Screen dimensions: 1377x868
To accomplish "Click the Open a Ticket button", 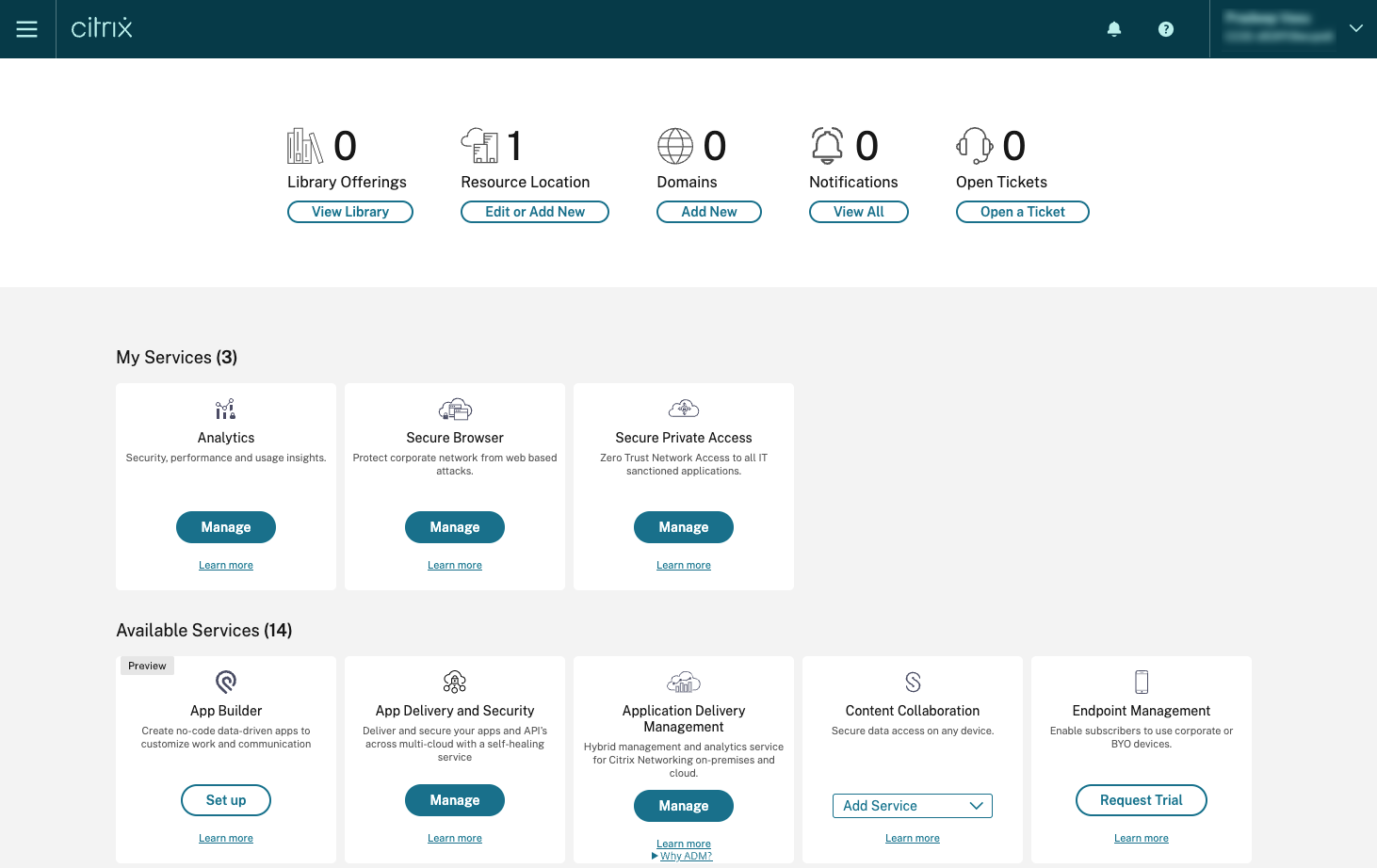I will point(1023,212).
